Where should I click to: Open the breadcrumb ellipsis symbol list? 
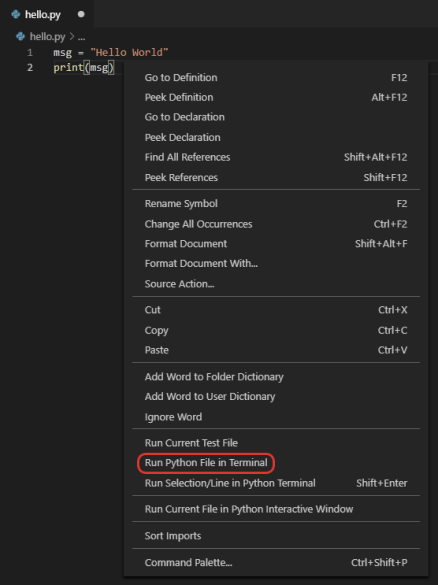tap(81, 37)
